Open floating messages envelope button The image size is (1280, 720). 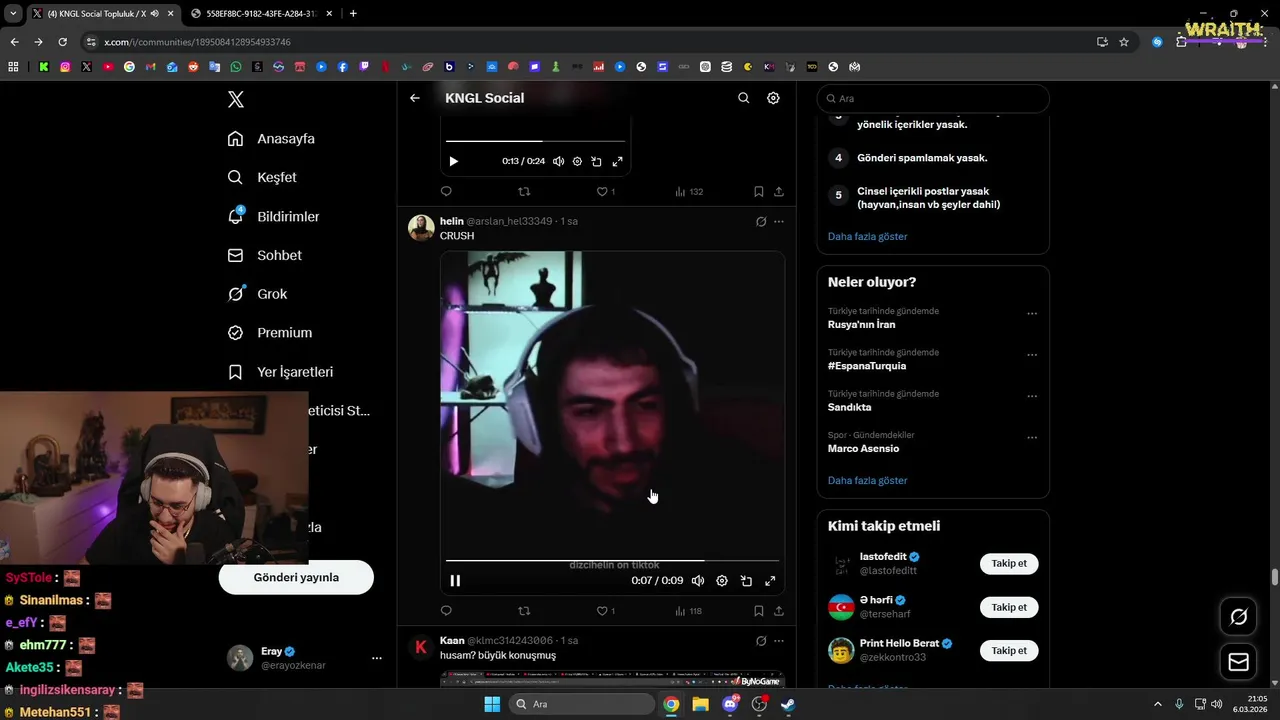(x=1238, y=662)
